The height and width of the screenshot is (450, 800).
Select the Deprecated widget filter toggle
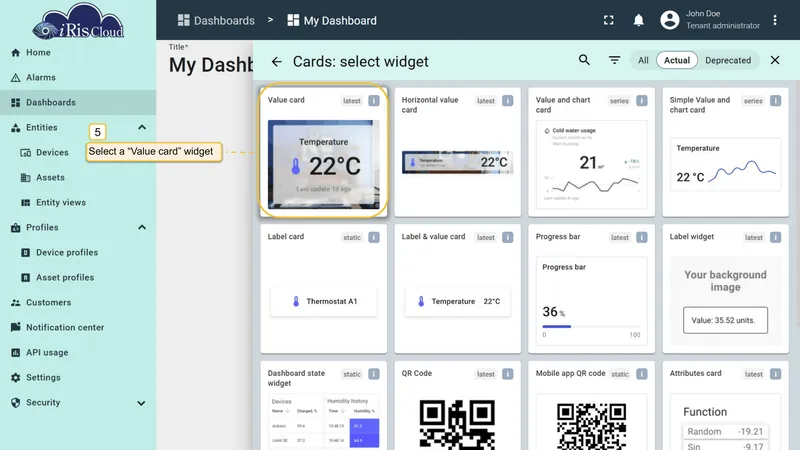pos(728,60)
